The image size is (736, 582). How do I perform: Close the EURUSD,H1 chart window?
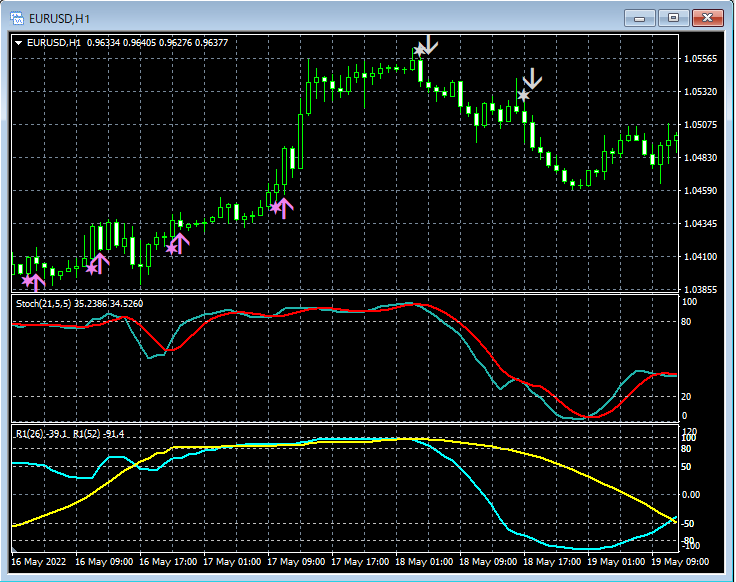click(708, 18)
